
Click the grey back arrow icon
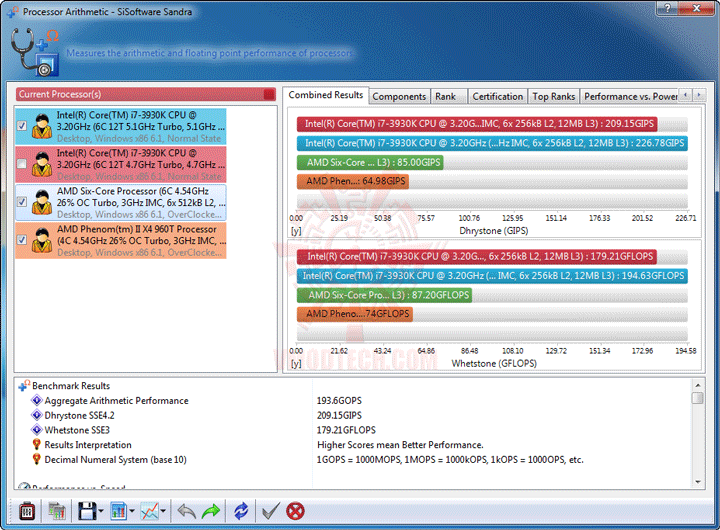coord(186,511)
